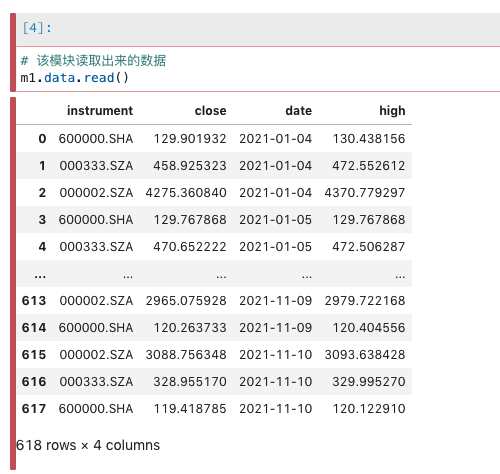Select the 600000.SHA cell in row 617
Viewport: 500px width, 474px height.
(x=96, y=409)
